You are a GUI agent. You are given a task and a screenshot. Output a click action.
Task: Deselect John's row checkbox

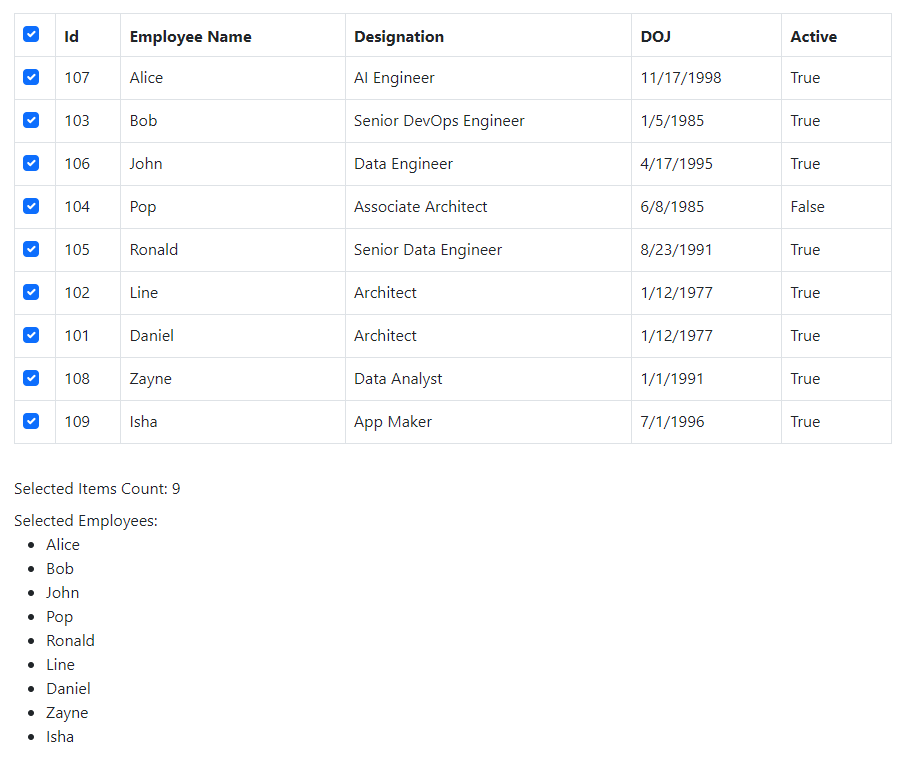(x=31, y=162)
